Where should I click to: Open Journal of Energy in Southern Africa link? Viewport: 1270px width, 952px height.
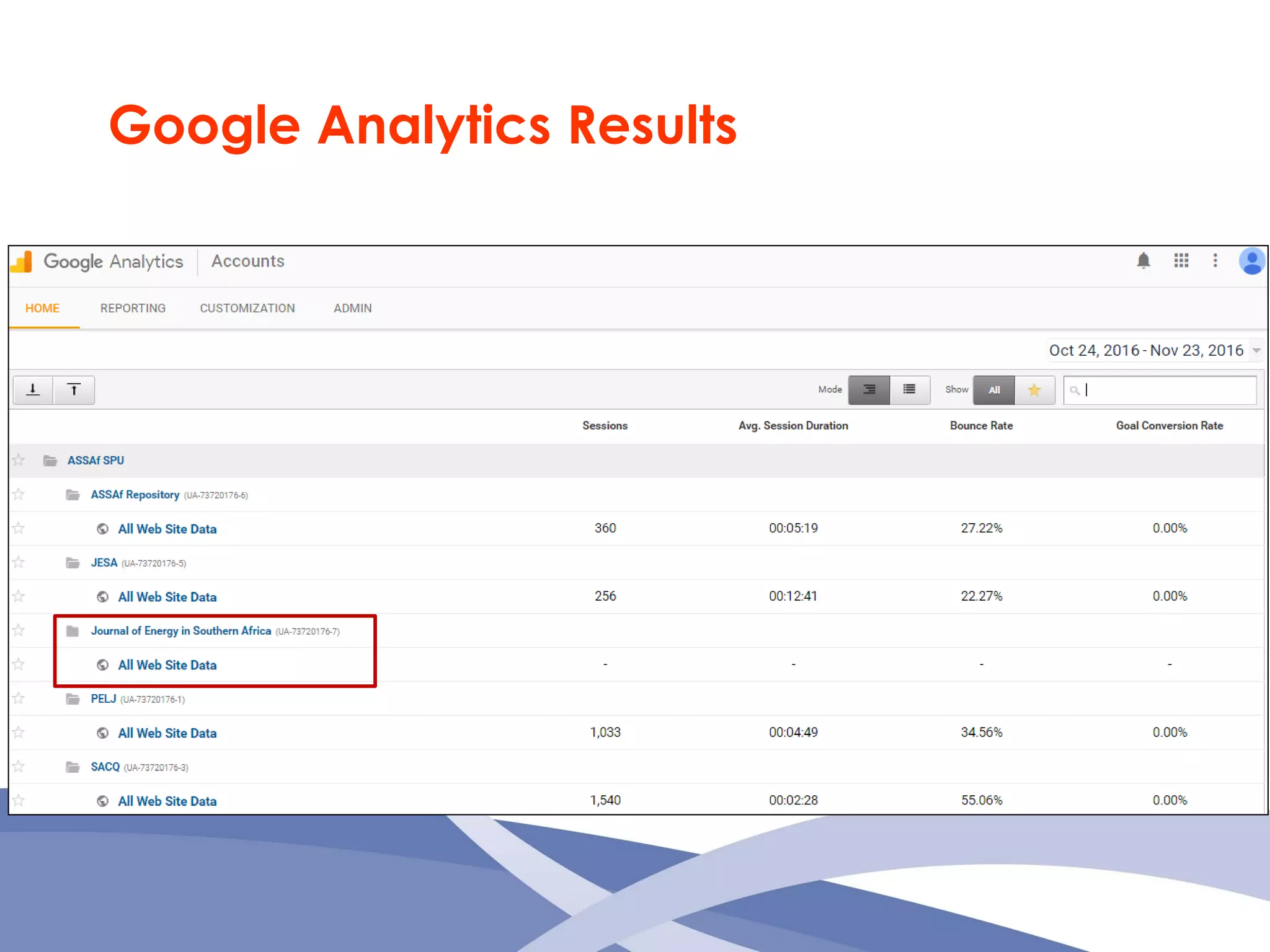(x=181, y=631)
